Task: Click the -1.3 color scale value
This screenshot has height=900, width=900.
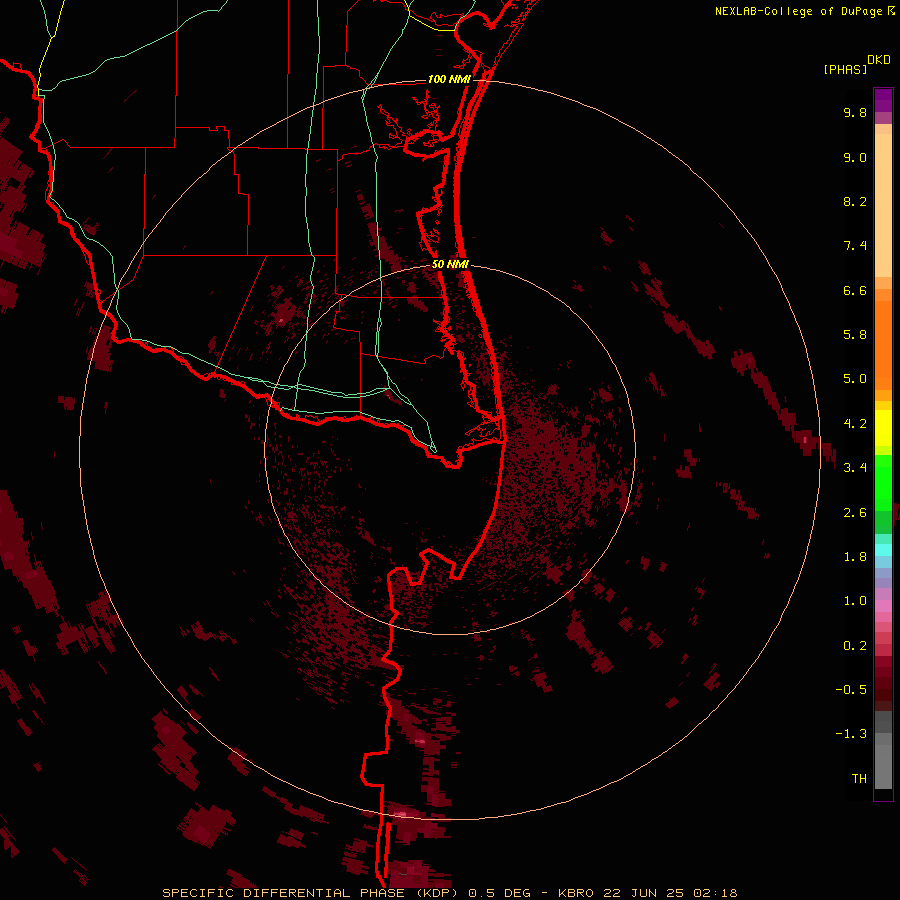Action: coord(851,734)
